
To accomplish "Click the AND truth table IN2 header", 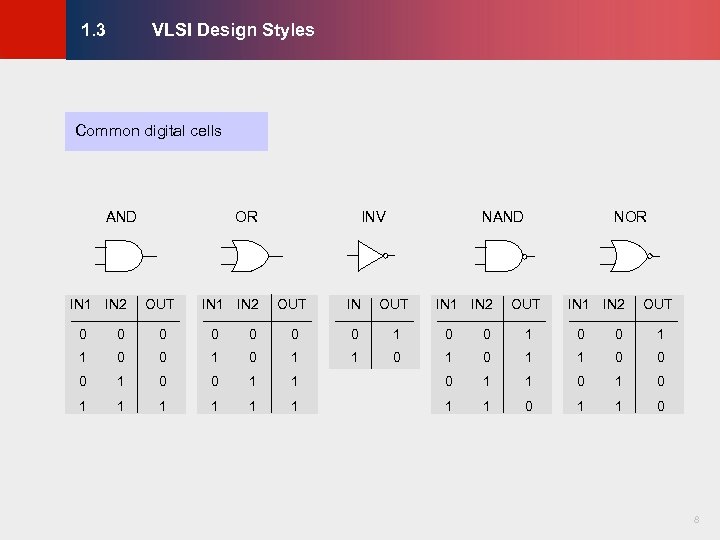I will tap(116, 304).
